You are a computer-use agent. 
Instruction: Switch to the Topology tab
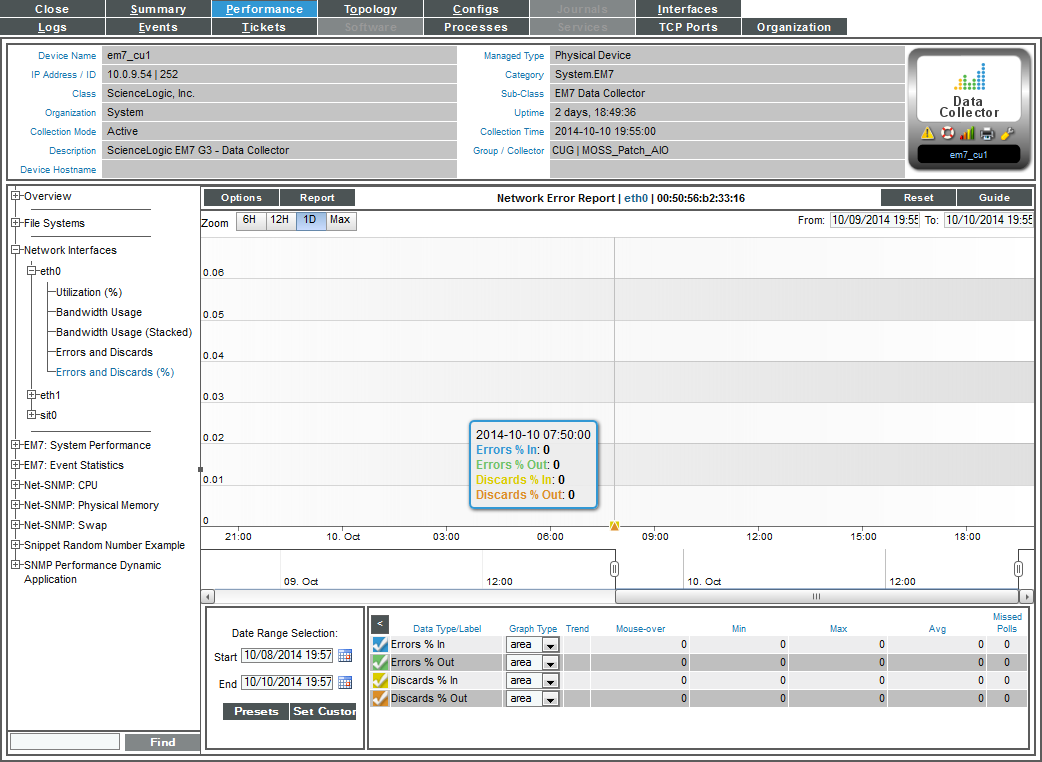point(370,9)
